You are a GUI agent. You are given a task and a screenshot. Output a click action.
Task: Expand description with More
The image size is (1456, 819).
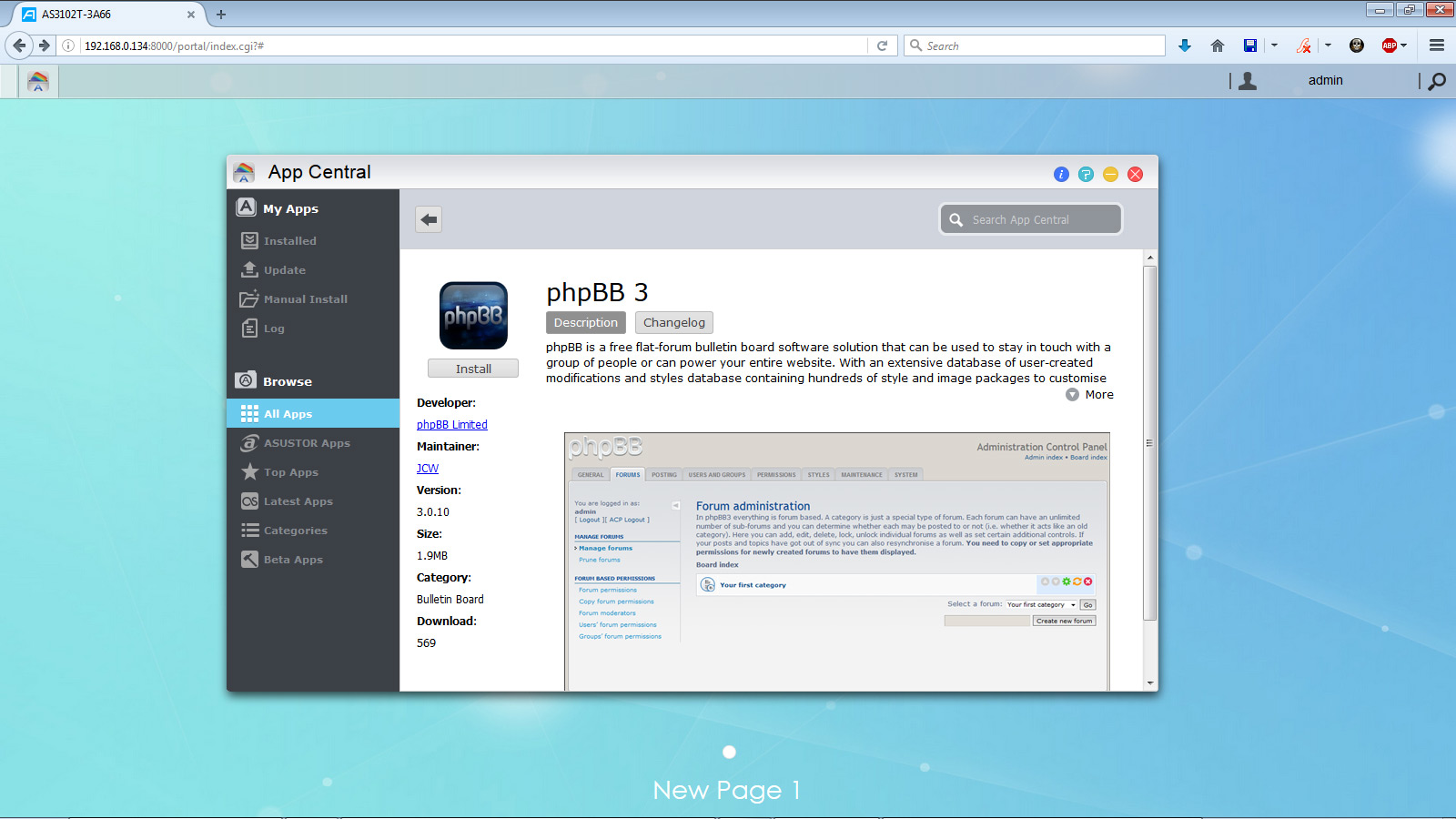click(x=1090, y=395)
